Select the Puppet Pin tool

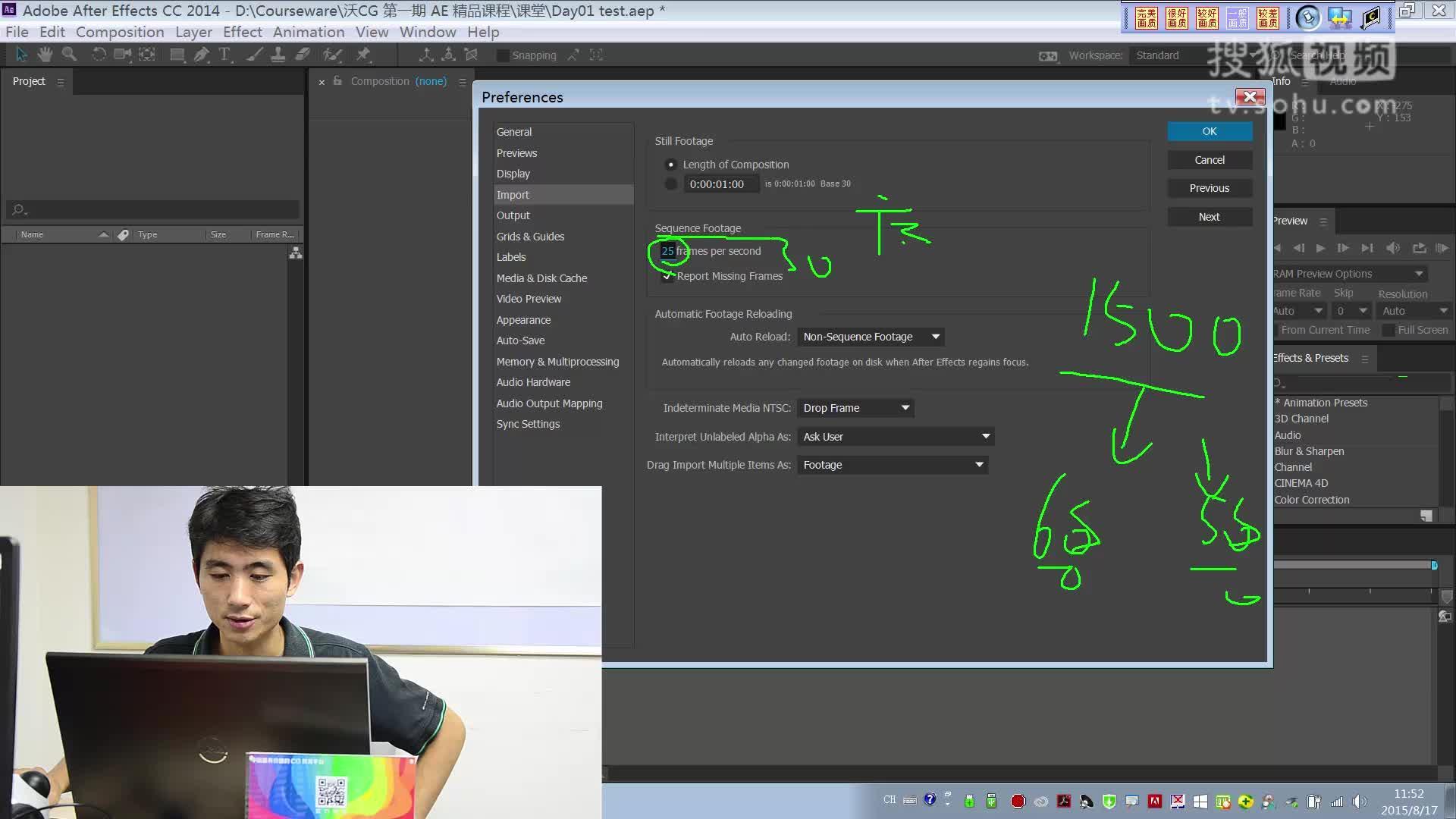(x=363, y=55)
